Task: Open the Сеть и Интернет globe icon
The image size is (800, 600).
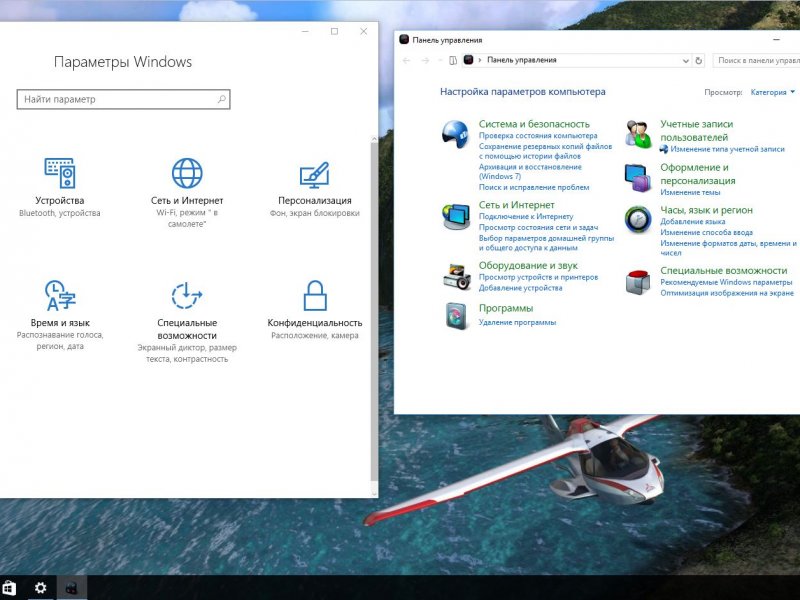Action: click(x=187, y=173)
